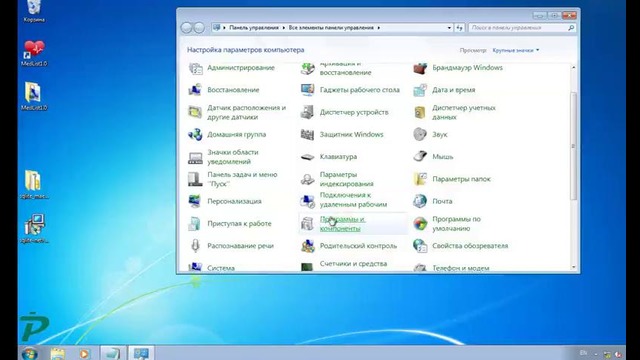Open the Приступая к работе icon
640x360 pixels.
point(195,224)
